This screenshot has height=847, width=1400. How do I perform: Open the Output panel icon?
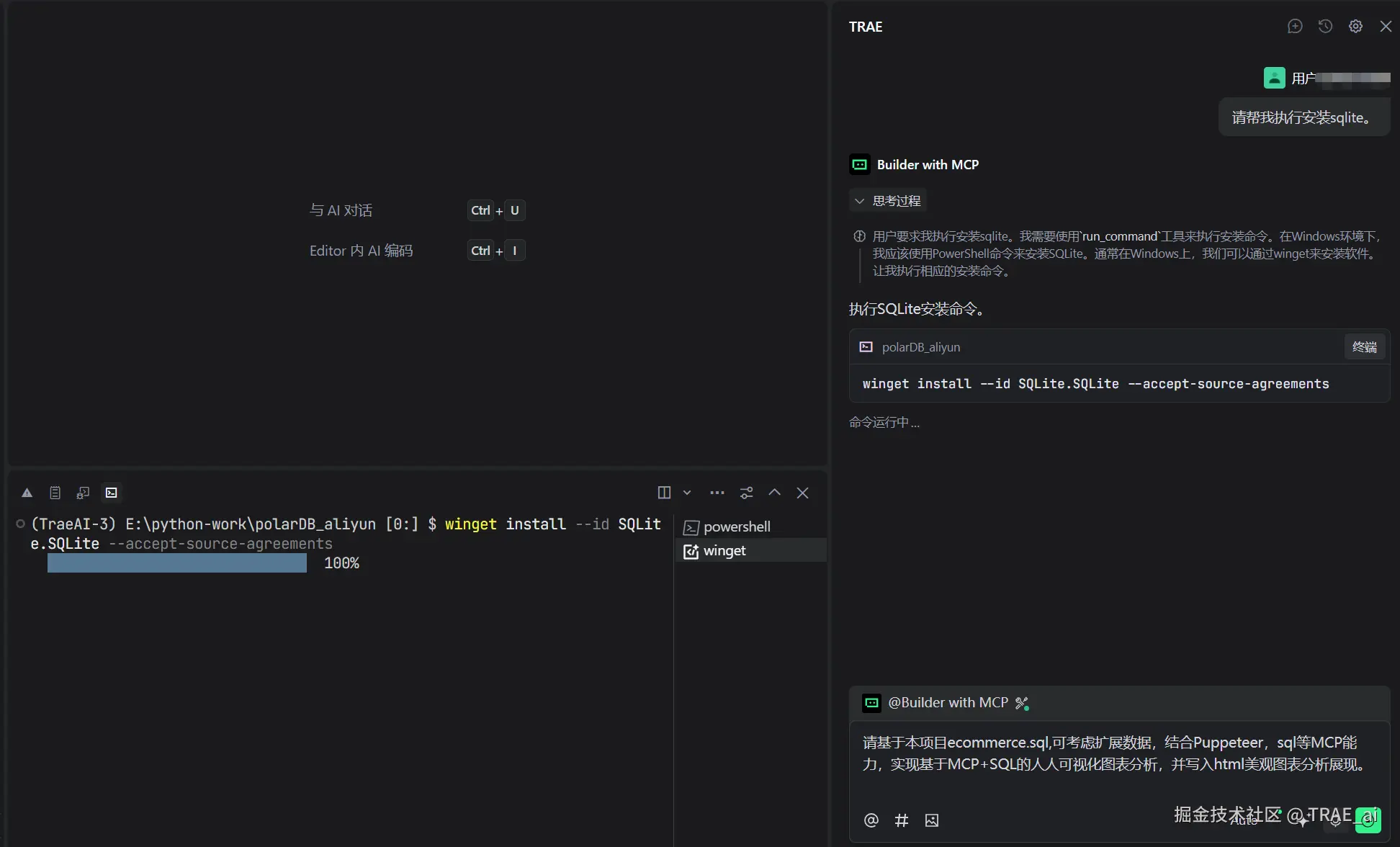click(x=55, y=493)
